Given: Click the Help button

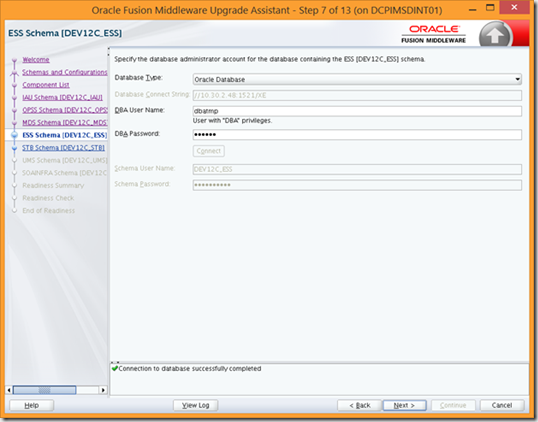Looking at the screenshot, I should 32,405.
